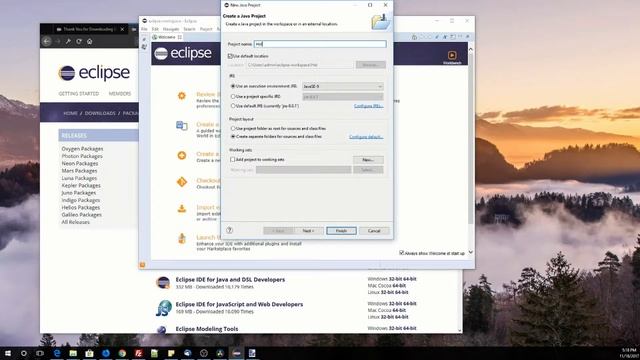Viewport: 640px width, 360px height.
Task: Click the orange Import download icon
Action: (182, 209)
